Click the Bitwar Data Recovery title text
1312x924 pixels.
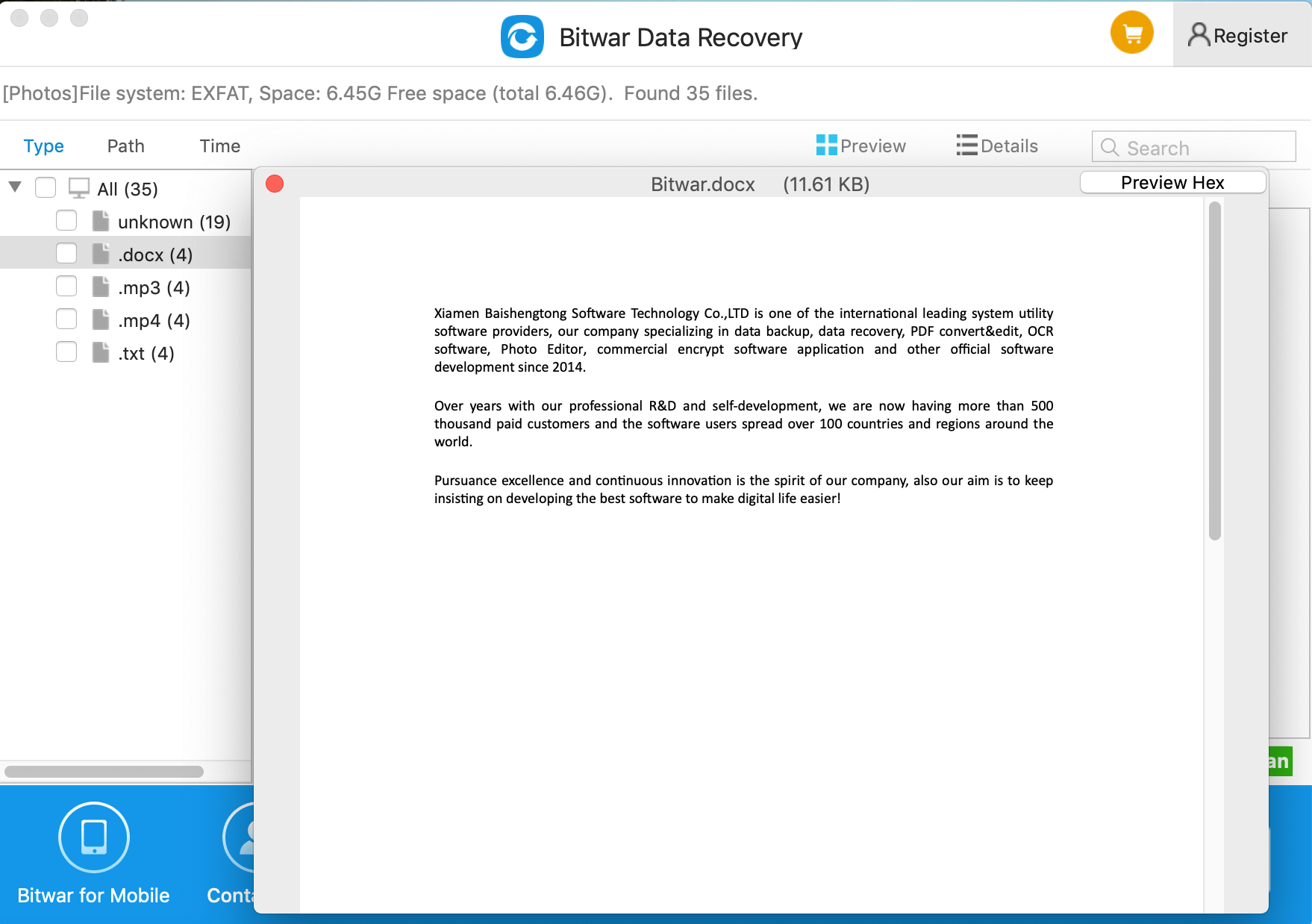tap(681, 37)
